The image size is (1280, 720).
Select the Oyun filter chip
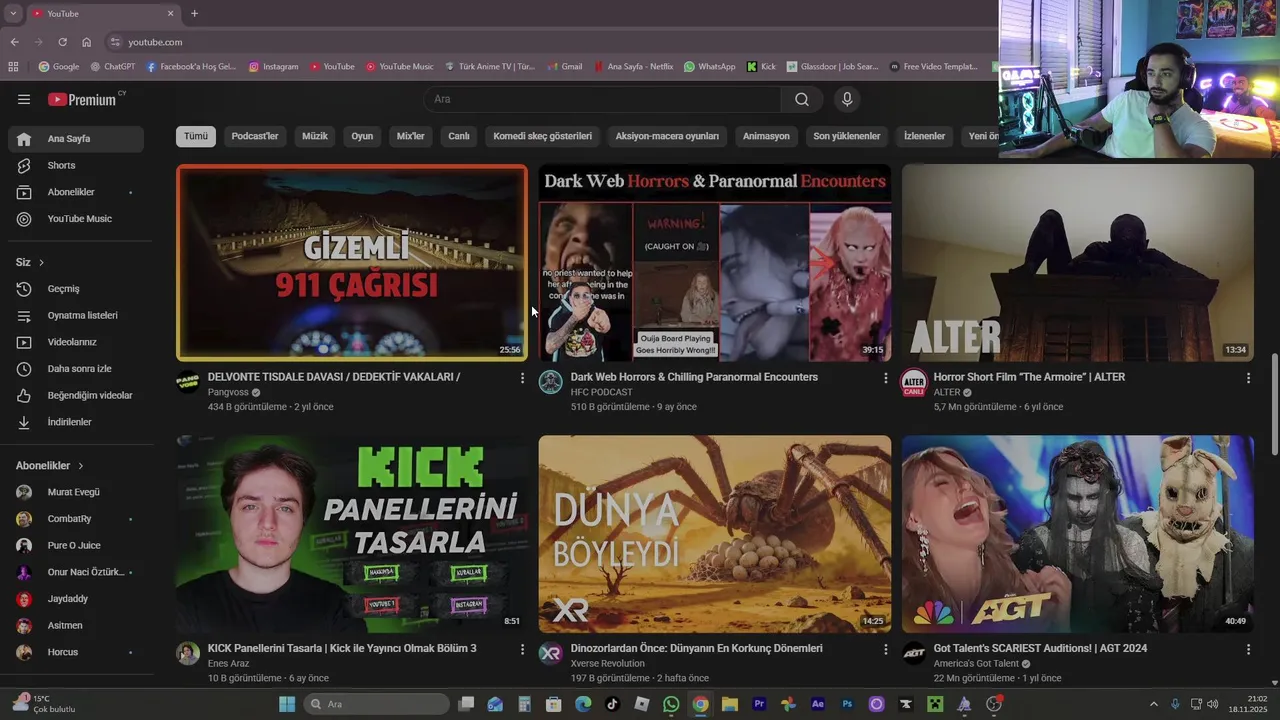pyautogui.click(x=362, y=136)
